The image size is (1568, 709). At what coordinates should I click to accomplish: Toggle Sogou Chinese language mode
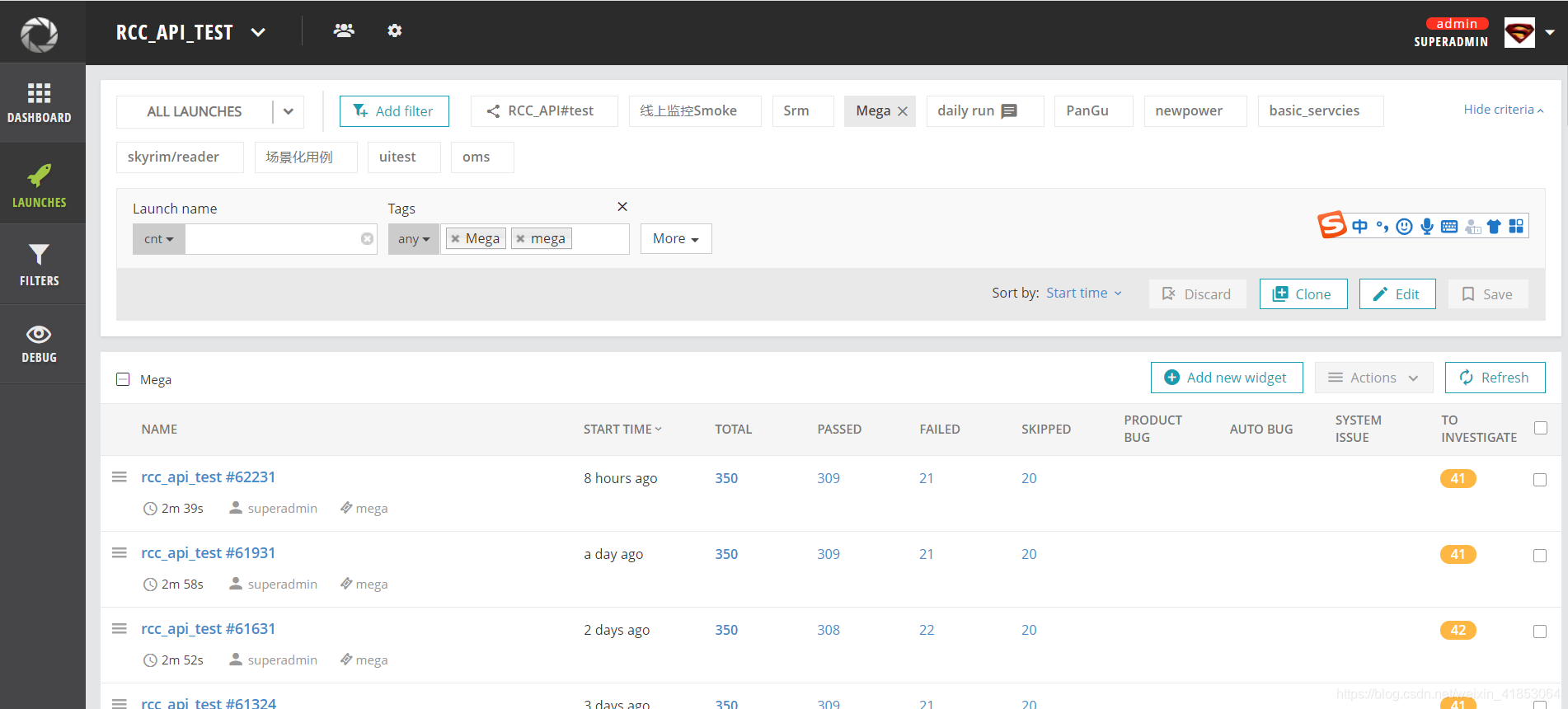coord(1360,226)
